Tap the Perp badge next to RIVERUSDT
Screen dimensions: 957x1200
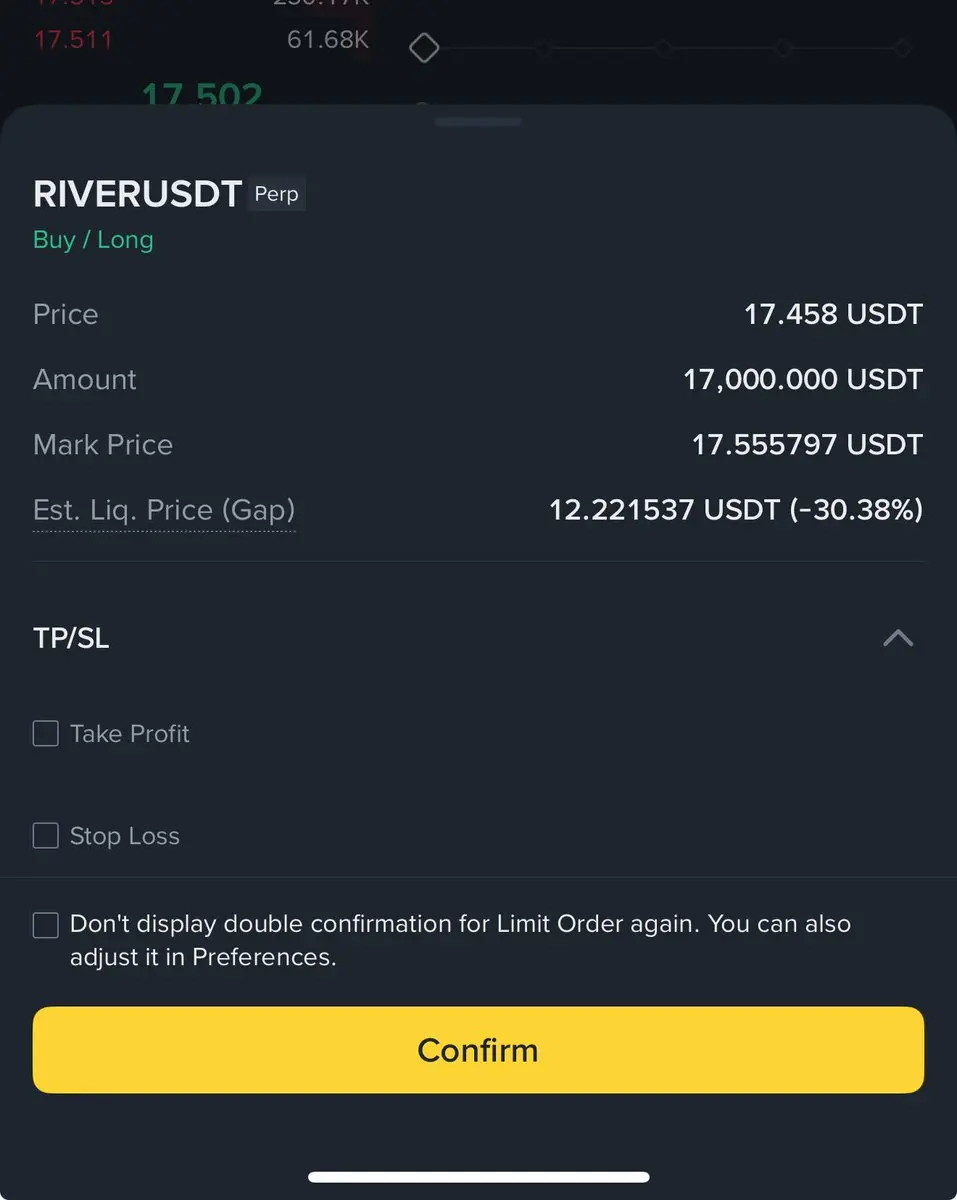coord(277,194)
